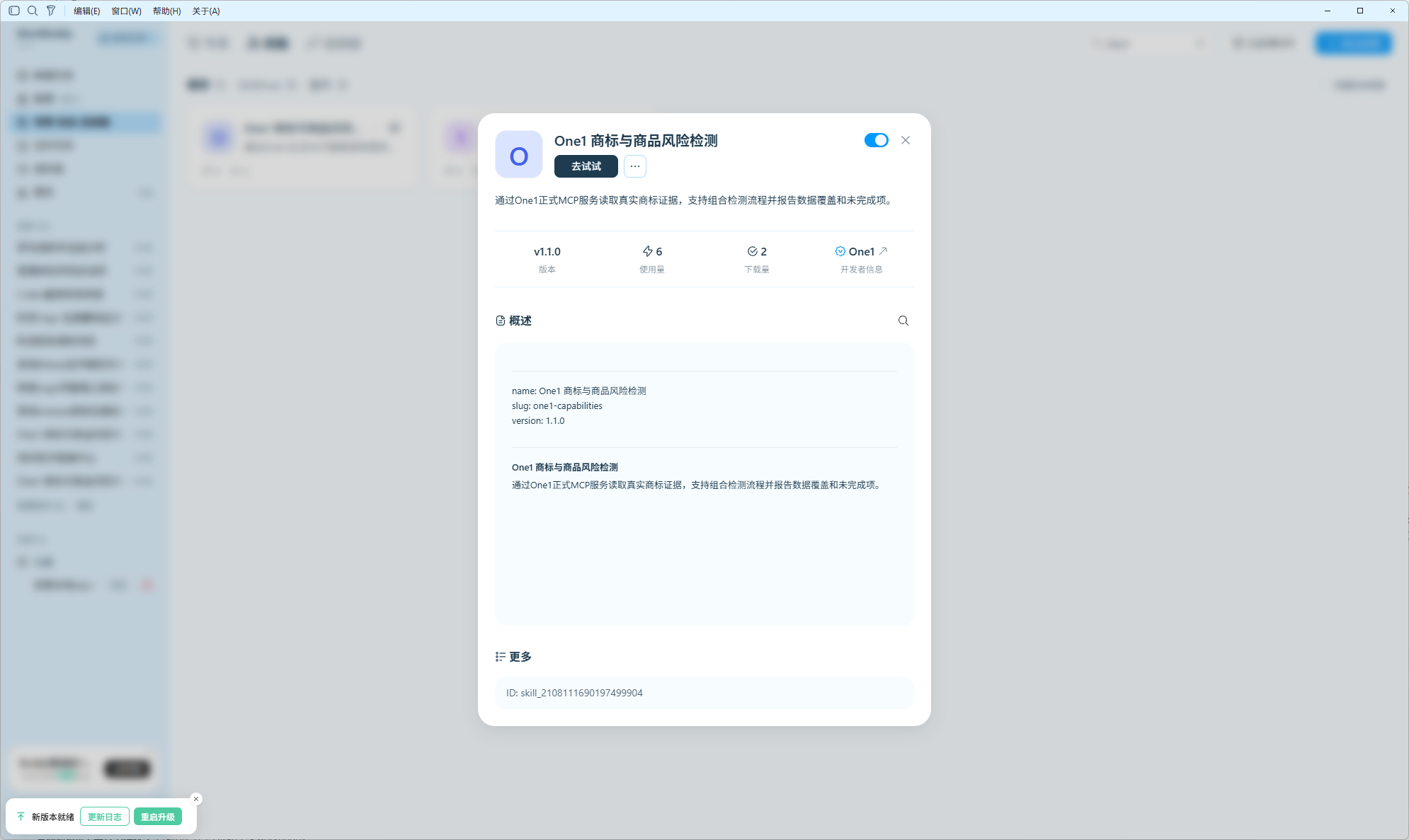Open the 编辑(E) menu

click(87, 11)
